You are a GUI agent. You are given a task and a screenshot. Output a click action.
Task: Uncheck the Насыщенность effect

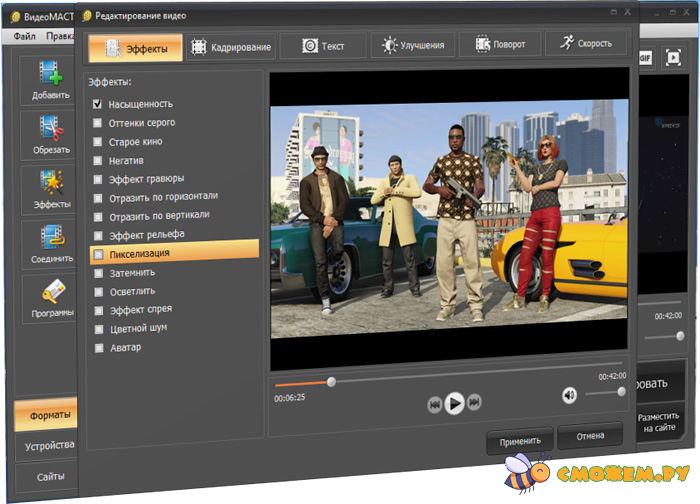(x=97, y=104)
